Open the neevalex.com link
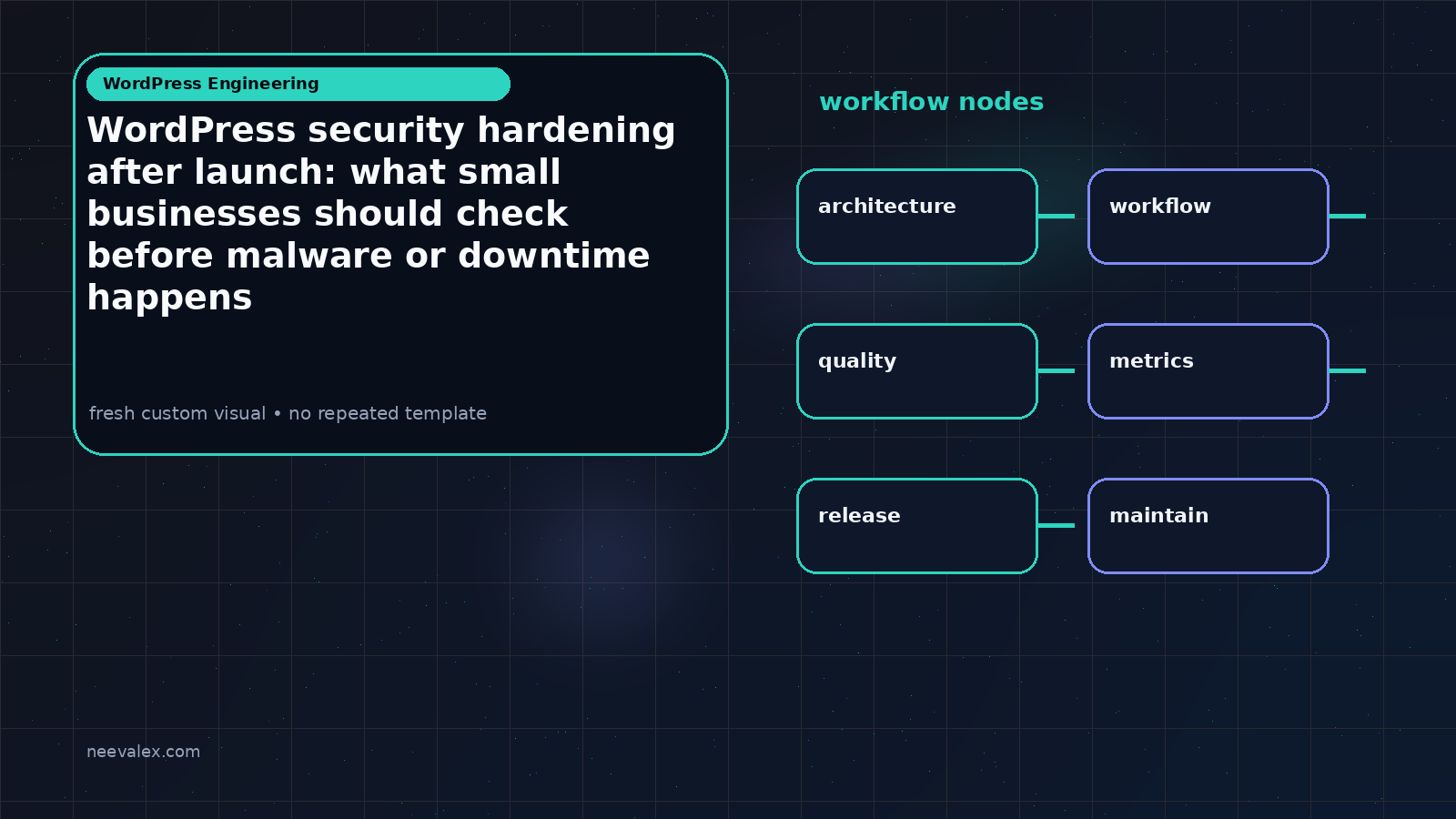The width and height of the screenshot is (1456, 819). [143, 752]
